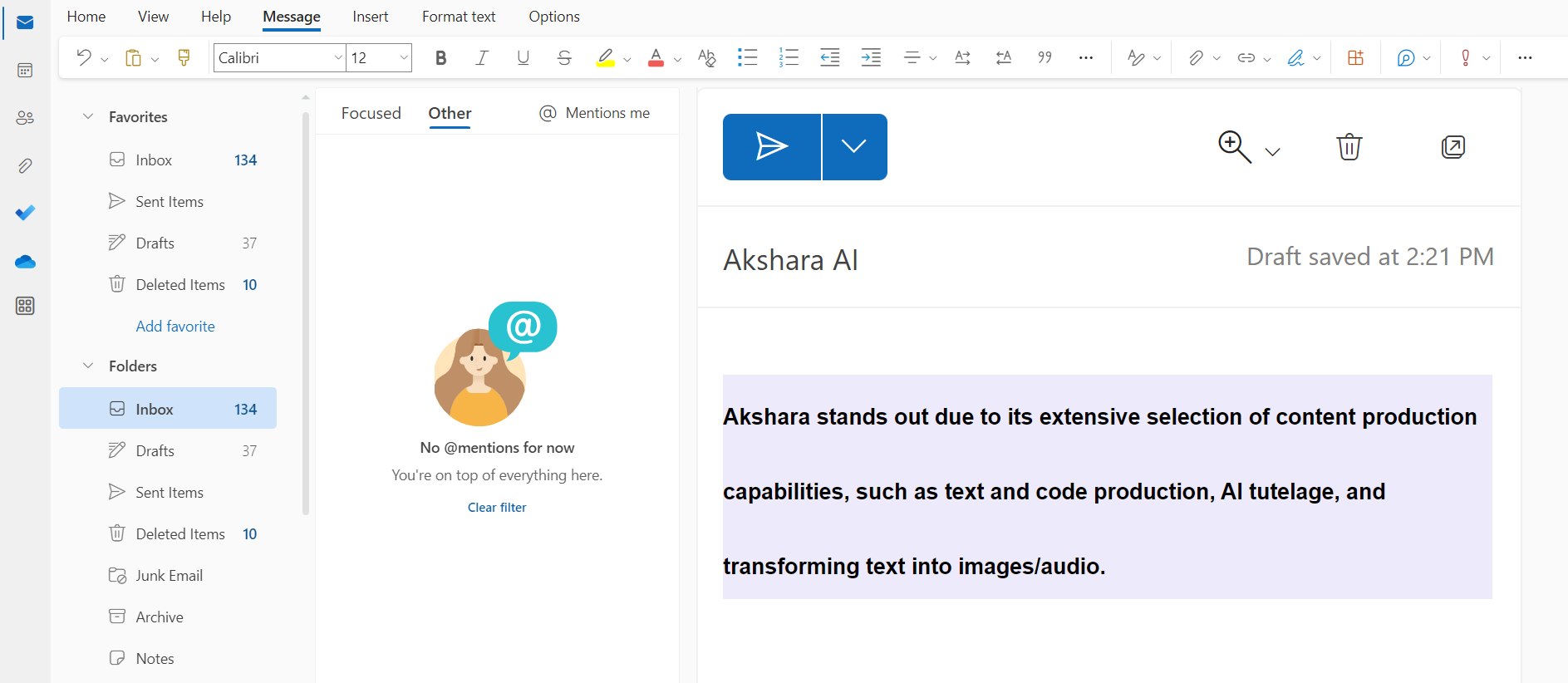Click the Send message button

pyautogui.click(x=771, y=147)
